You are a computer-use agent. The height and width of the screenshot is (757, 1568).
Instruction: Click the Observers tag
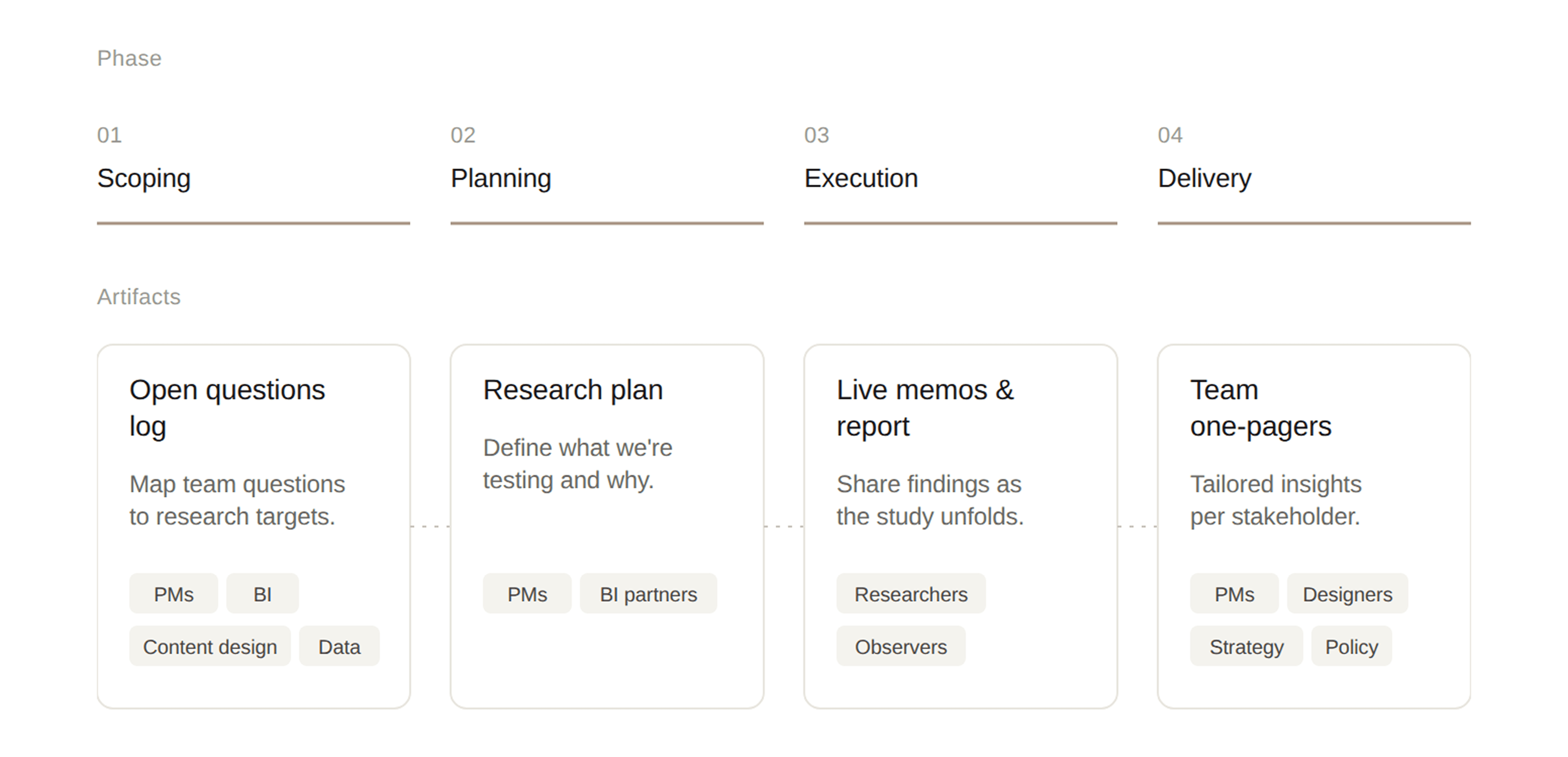(x=901, y=646)
